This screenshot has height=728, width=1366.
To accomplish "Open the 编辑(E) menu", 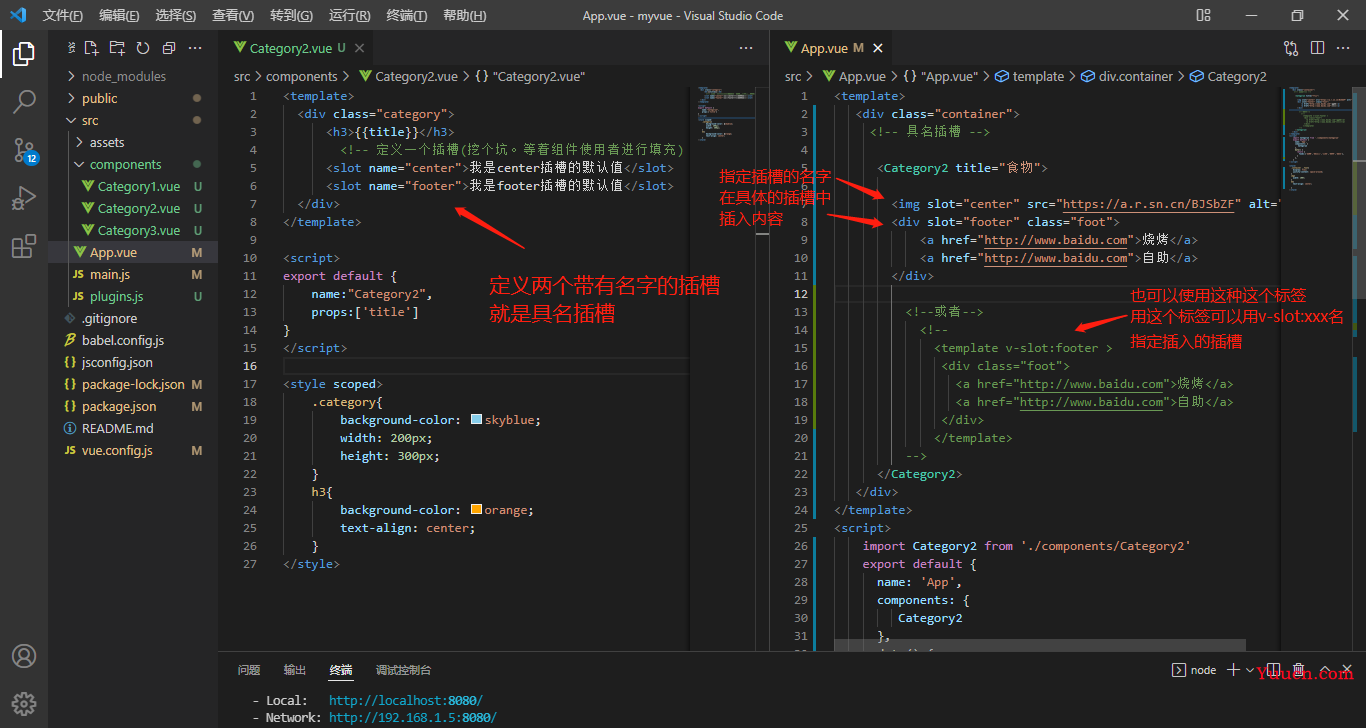I will [119, 15].
